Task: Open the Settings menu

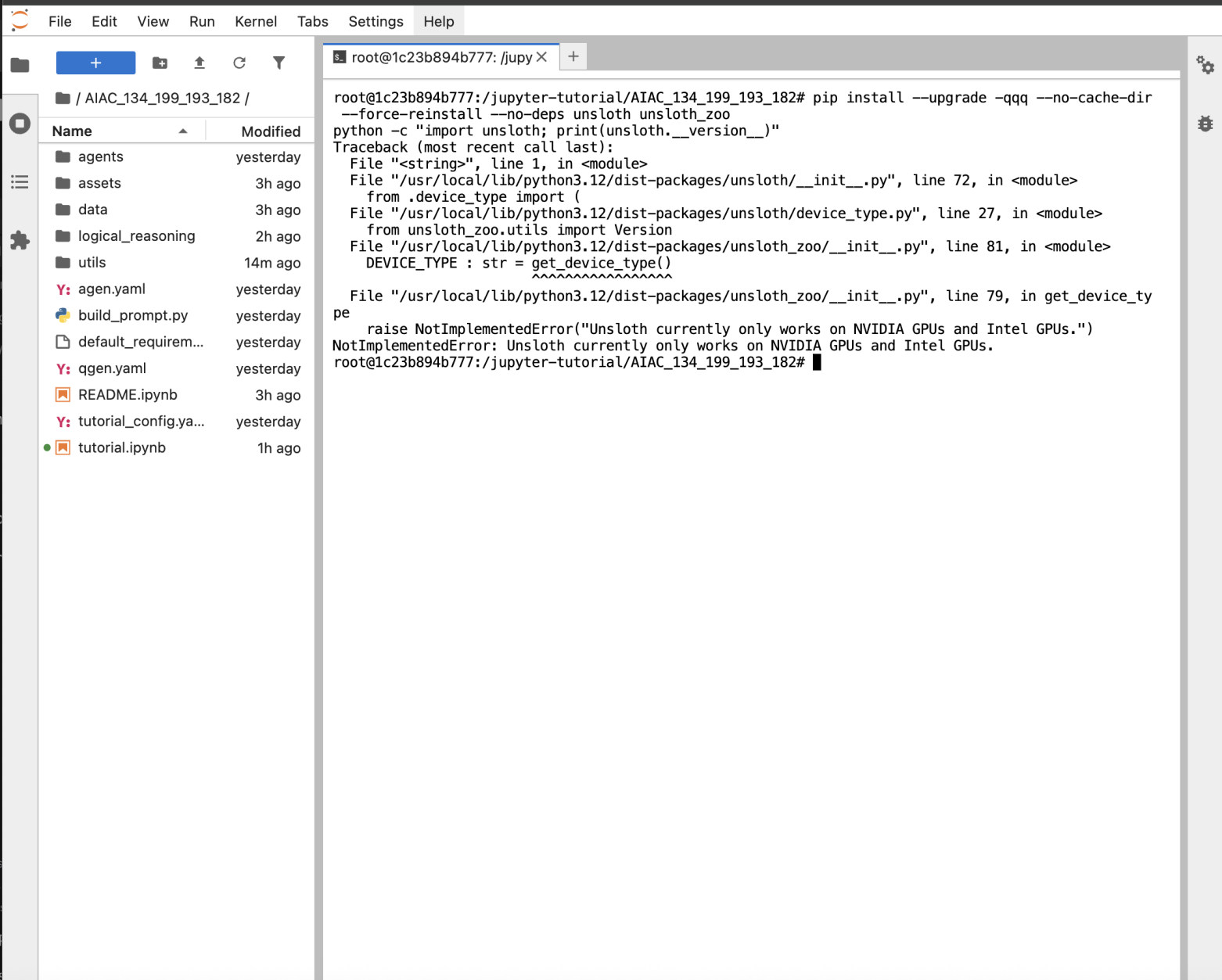Action: pyautogui.click(x=376, y=21)
